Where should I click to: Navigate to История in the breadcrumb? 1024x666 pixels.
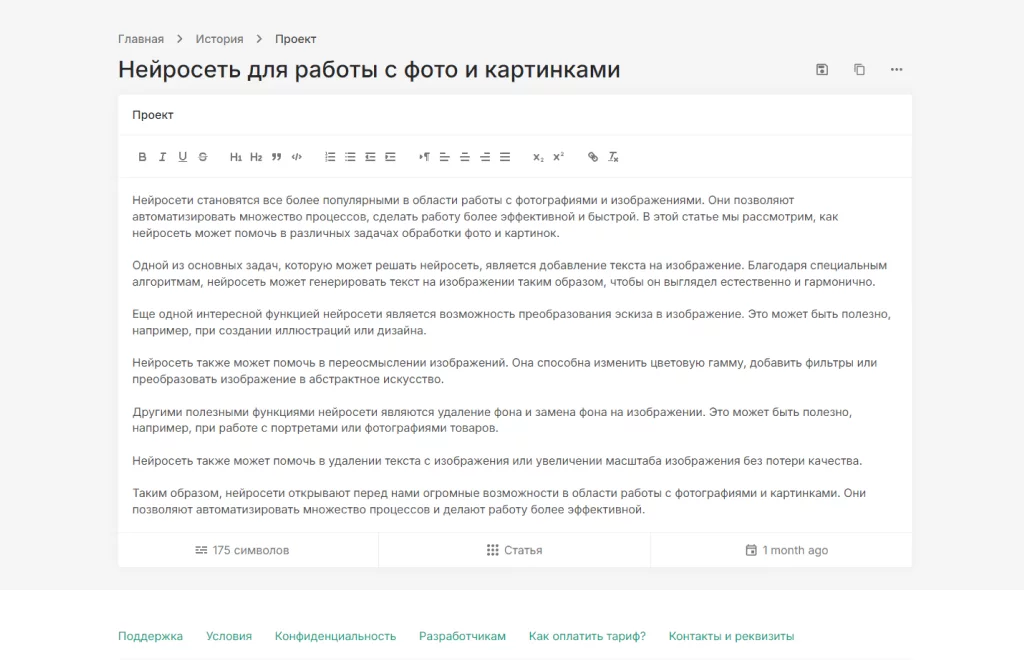pyautogui.click(x=219, y=38)
